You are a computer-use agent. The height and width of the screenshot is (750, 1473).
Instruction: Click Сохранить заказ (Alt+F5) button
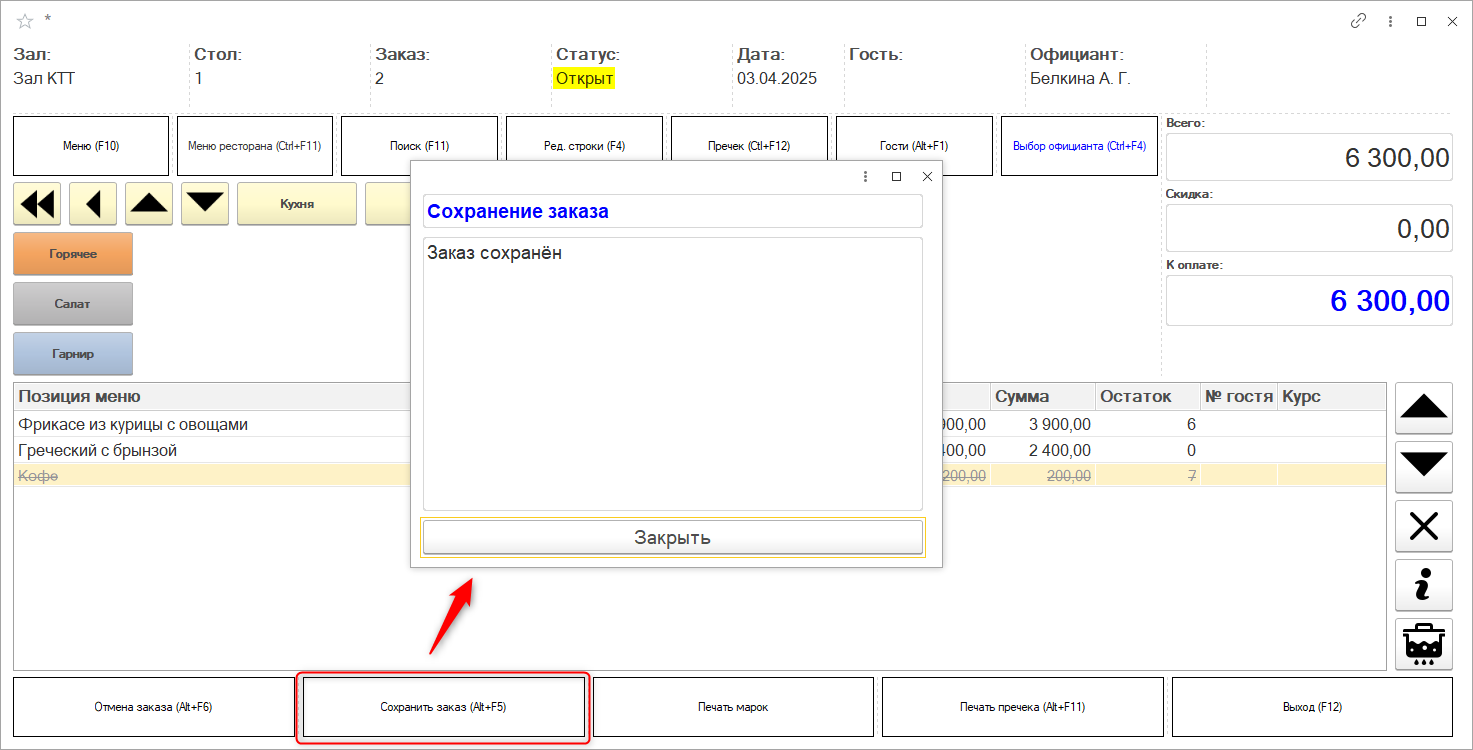443,708
